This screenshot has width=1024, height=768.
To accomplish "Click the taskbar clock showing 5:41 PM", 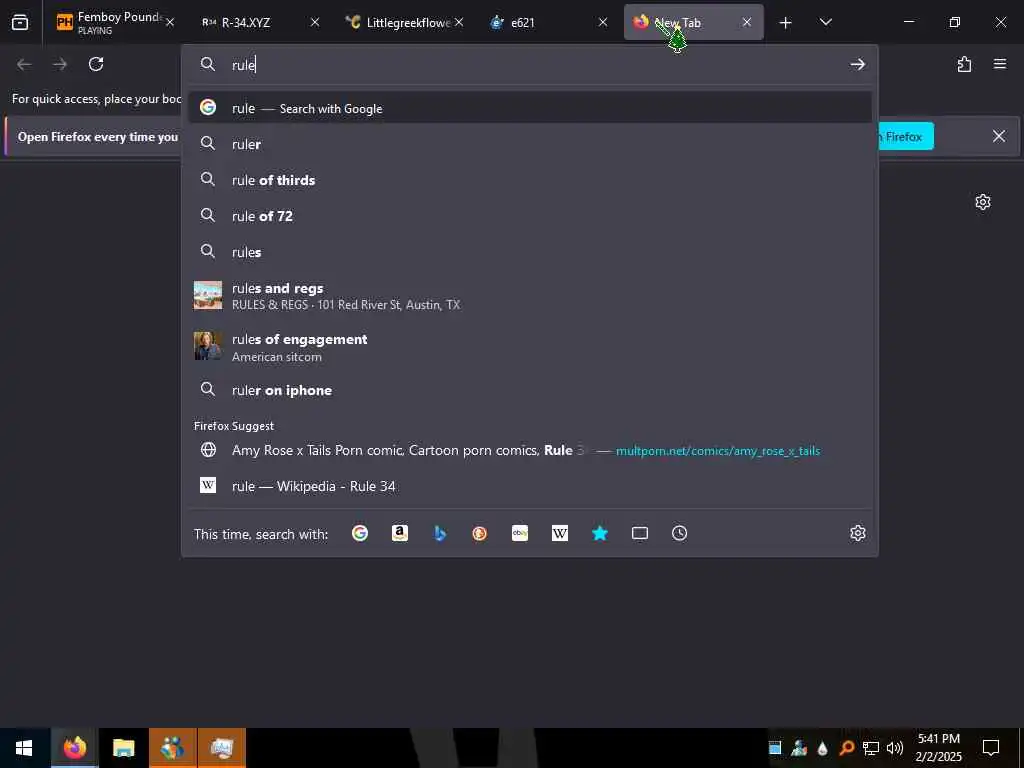I will point(938,748).
